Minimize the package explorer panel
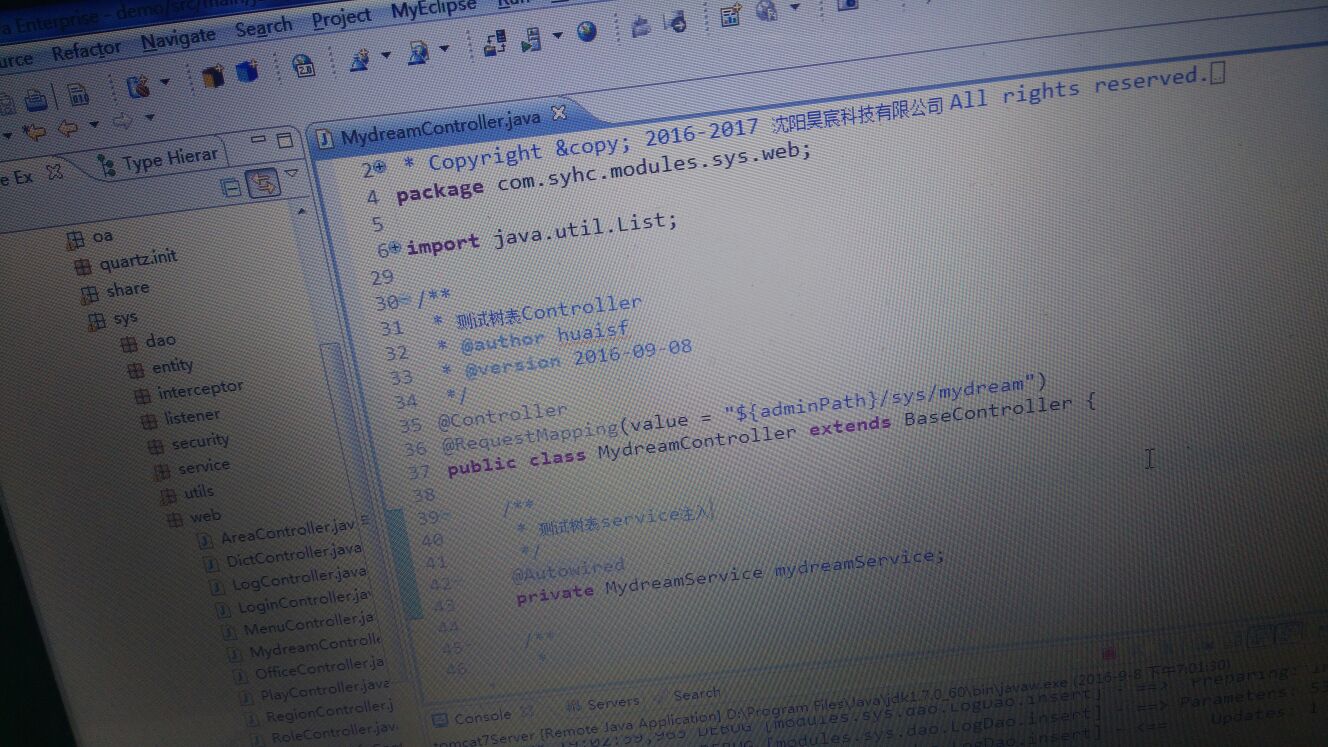Viewport: 1328px width, 747px height. (258, 140)
